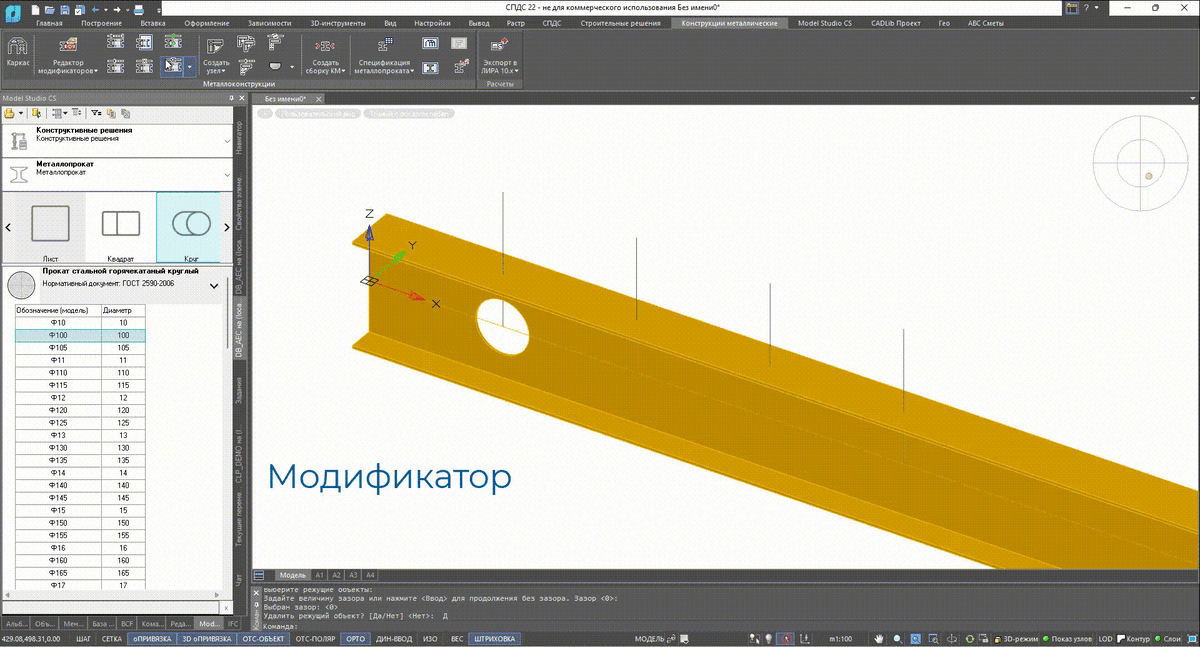Toggle ДИН-ВВОД dynamic input

point(395,638)
